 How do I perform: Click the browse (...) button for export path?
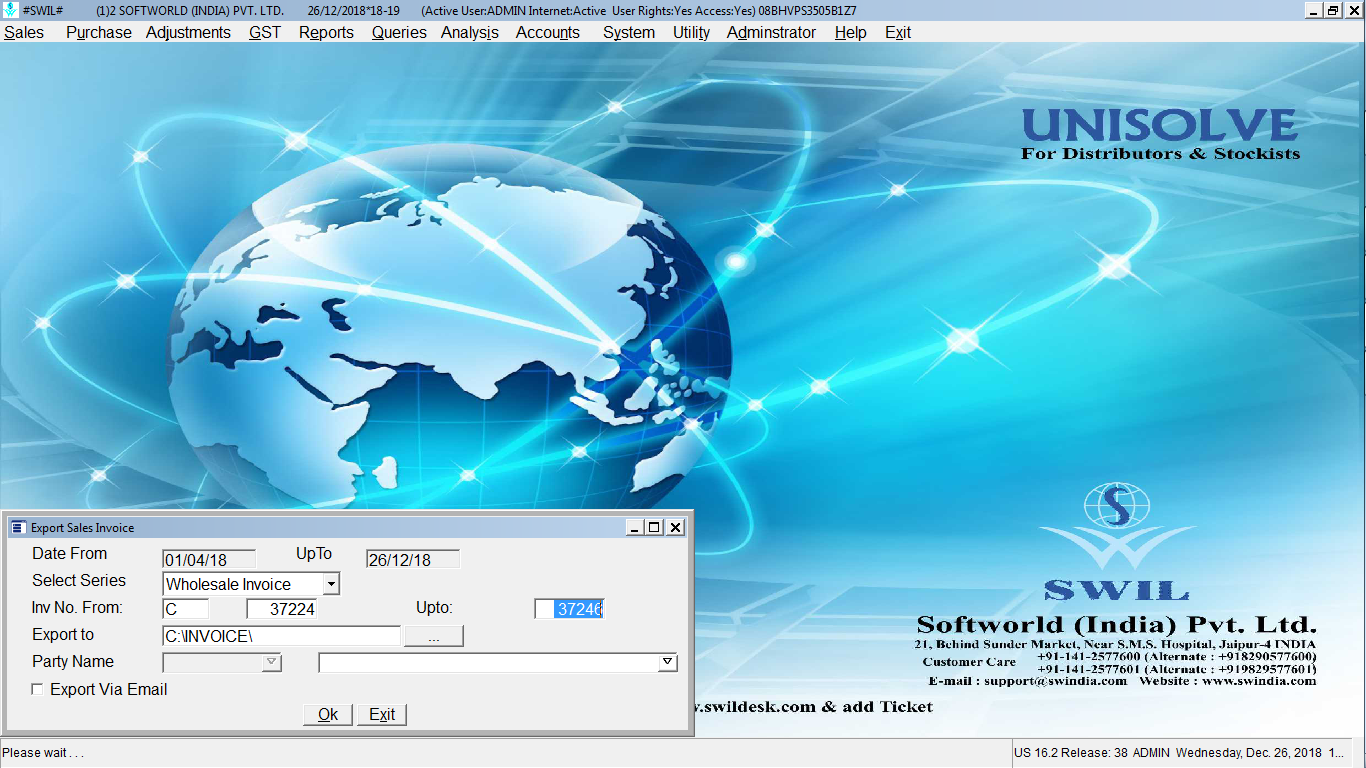(x=433, y=636)
